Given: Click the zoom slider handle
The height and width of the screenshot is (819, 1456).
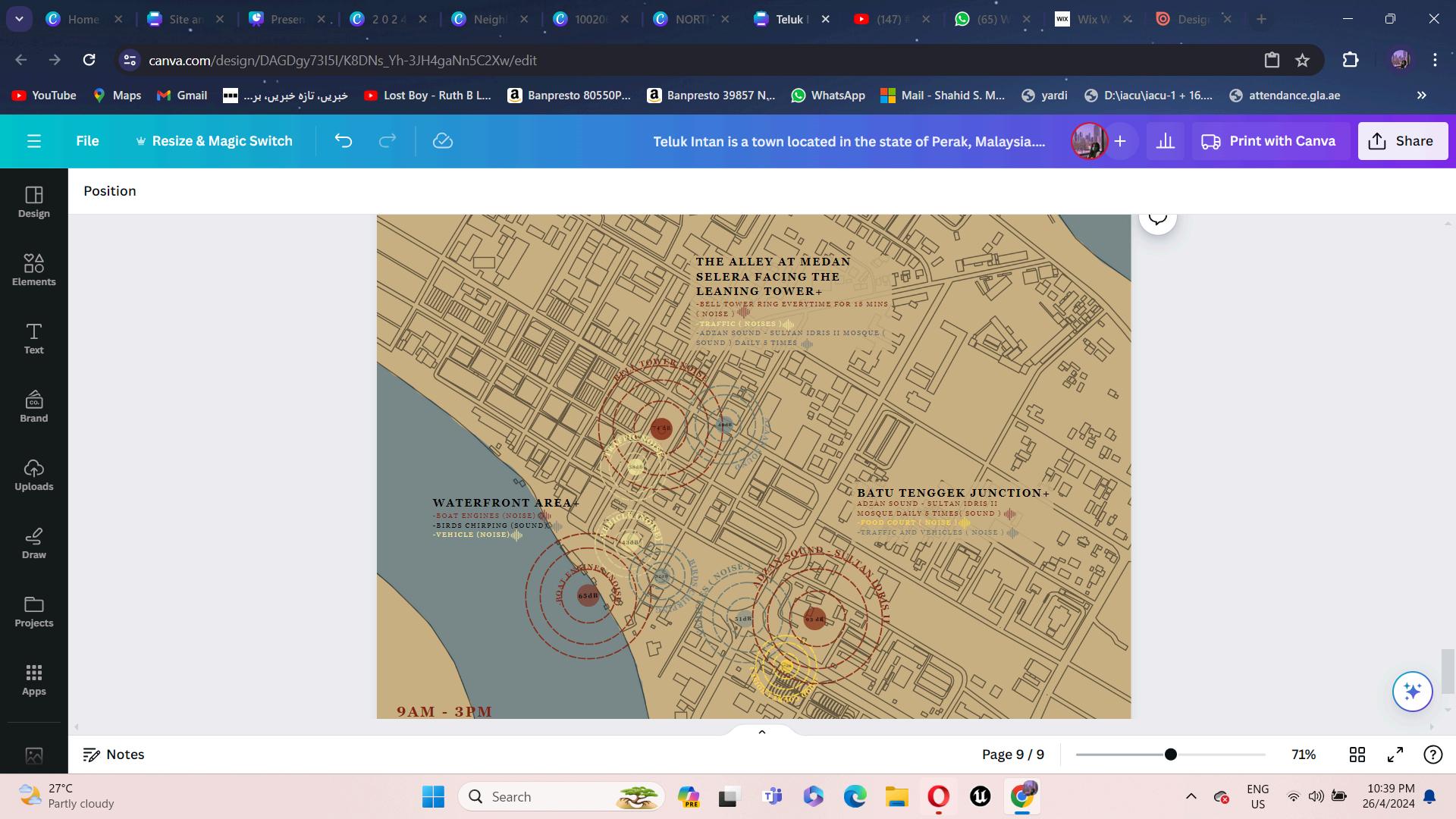Looking at the screenshot, I should (1171, 755).
